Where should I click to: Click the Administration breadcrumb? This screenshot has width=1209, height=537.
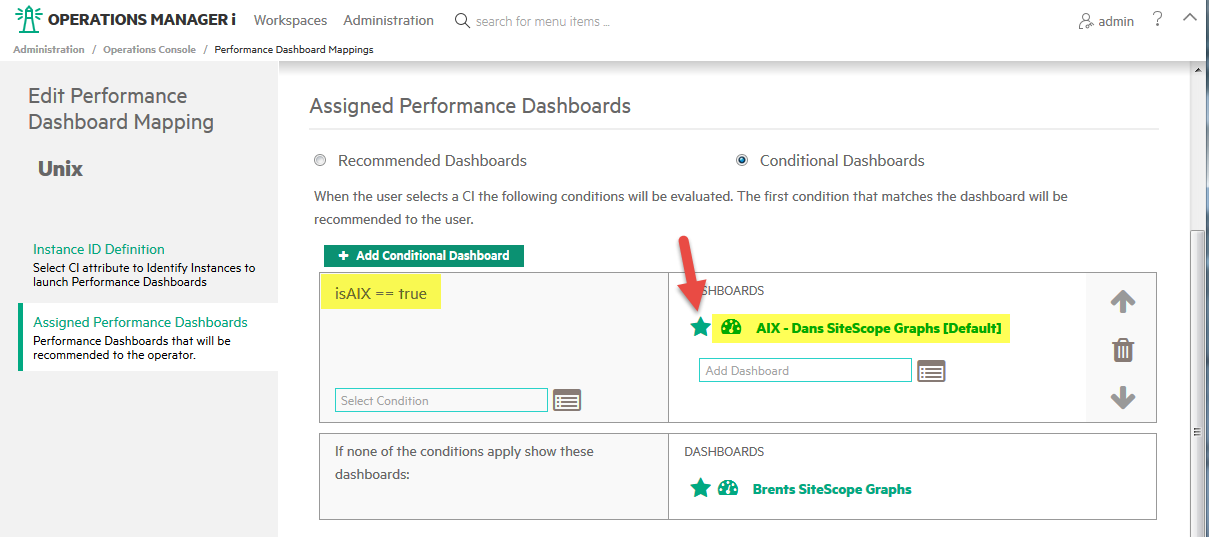coord(49,49)
